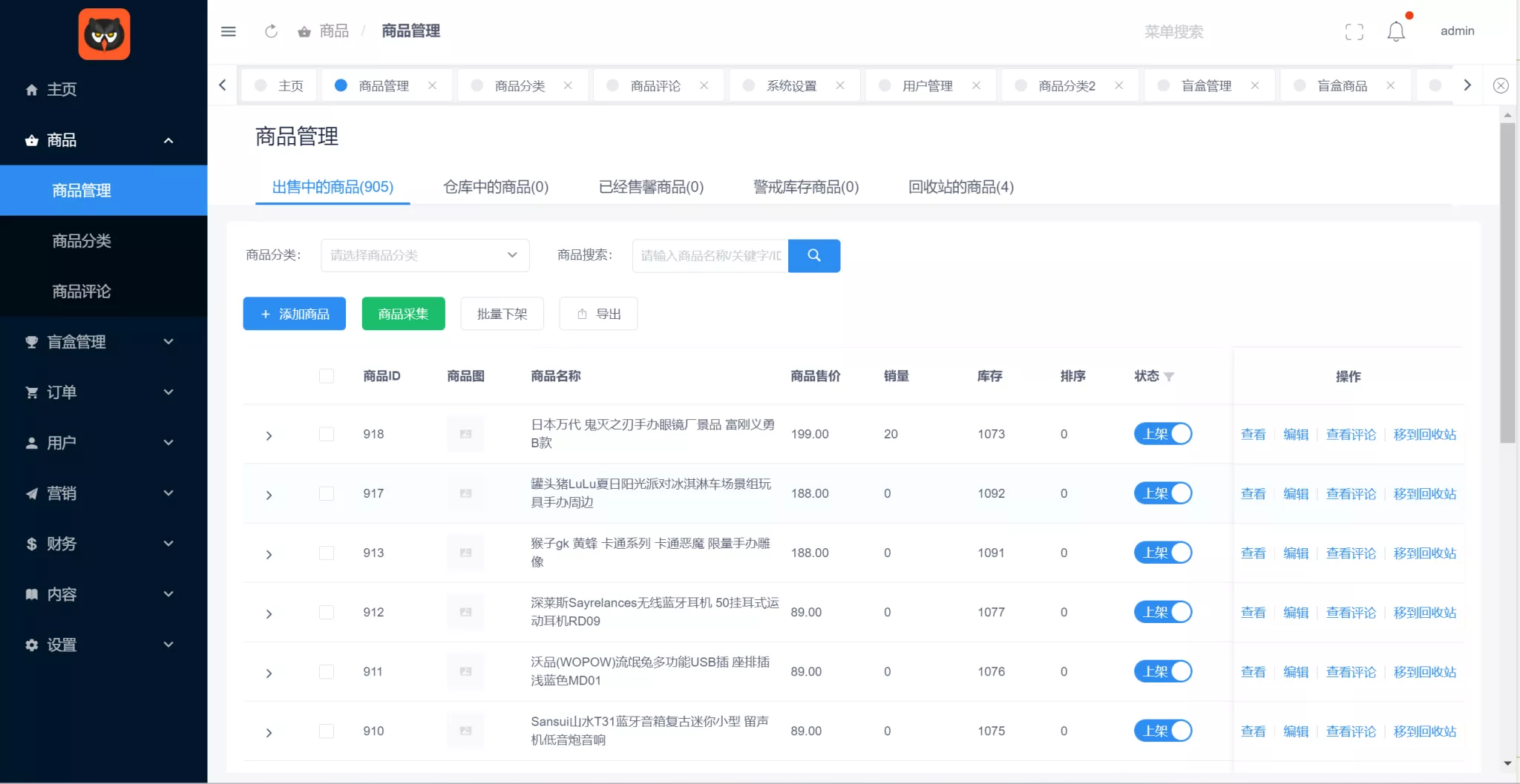Close the 商品分类 tab

pyautogui.click(x=568, y=85)
